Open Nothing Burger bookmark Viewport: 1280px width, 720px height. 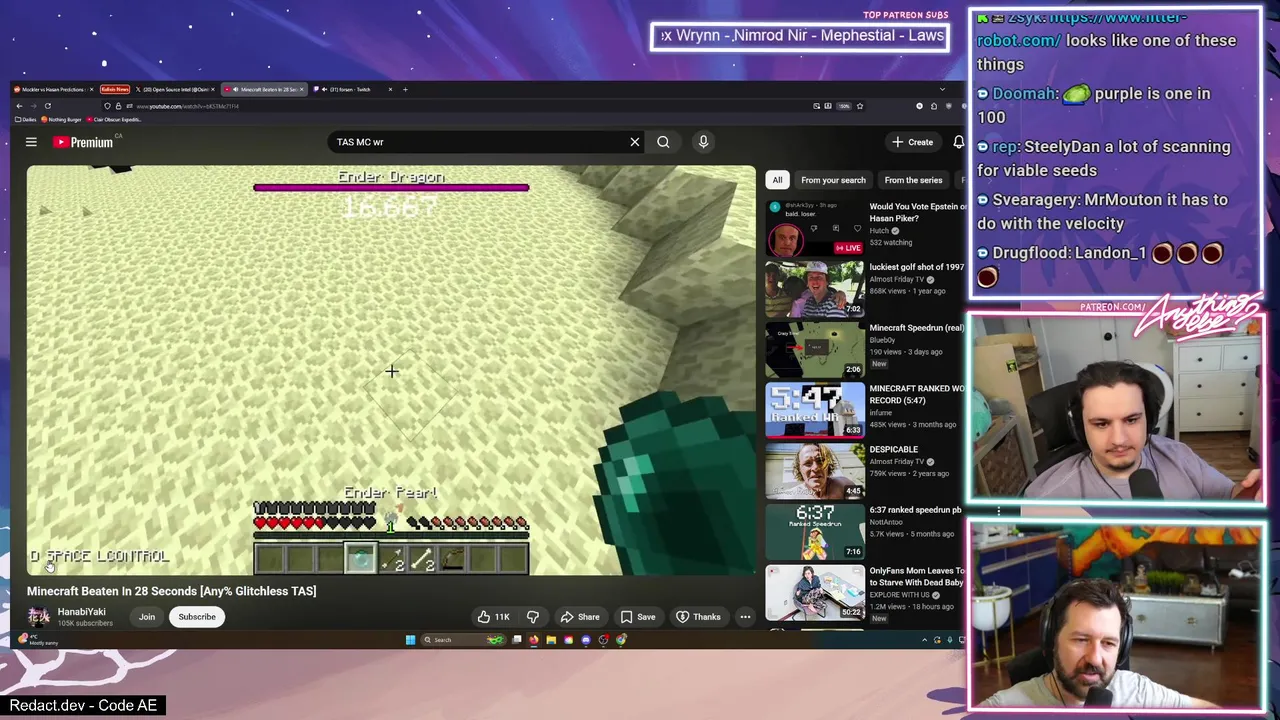[61, 119]
